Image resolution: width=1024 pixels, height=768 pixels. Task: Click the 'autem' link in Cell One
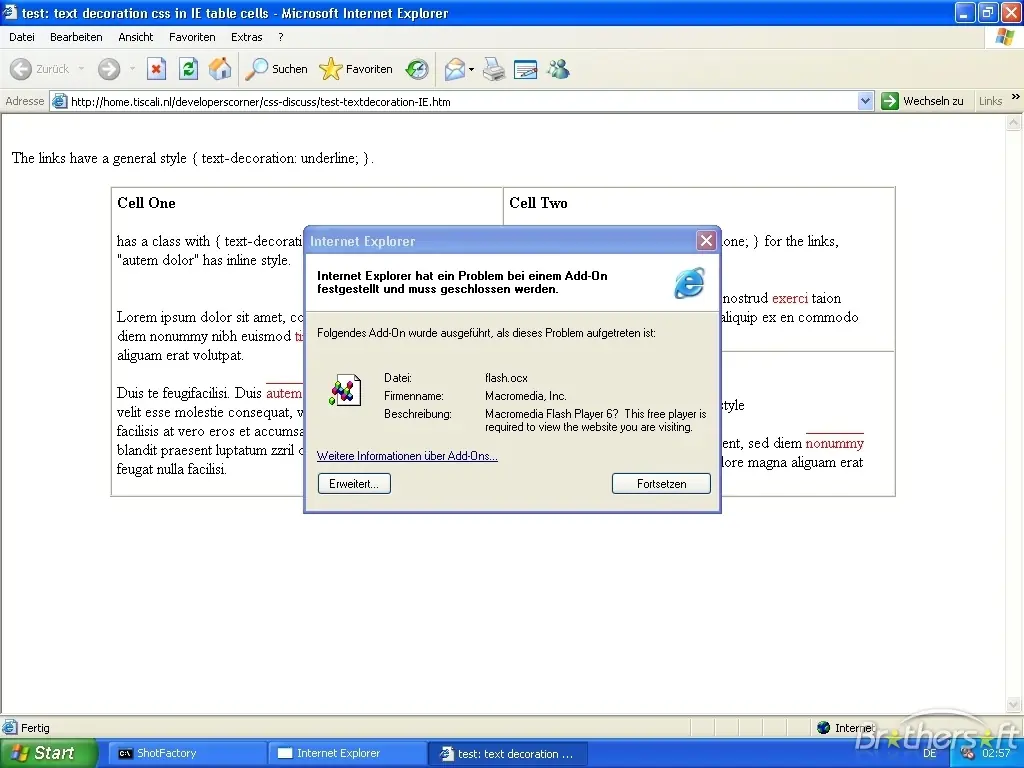(284, 393)
